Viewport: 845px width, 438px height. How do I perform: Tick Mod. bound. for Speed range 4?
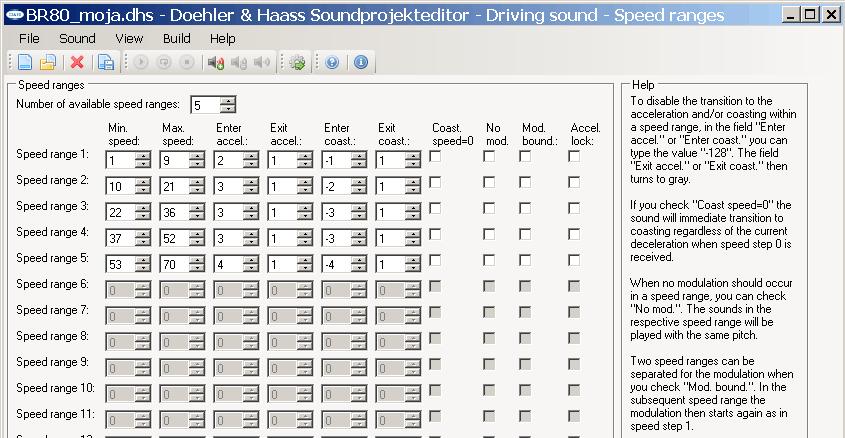click(525, 234)
